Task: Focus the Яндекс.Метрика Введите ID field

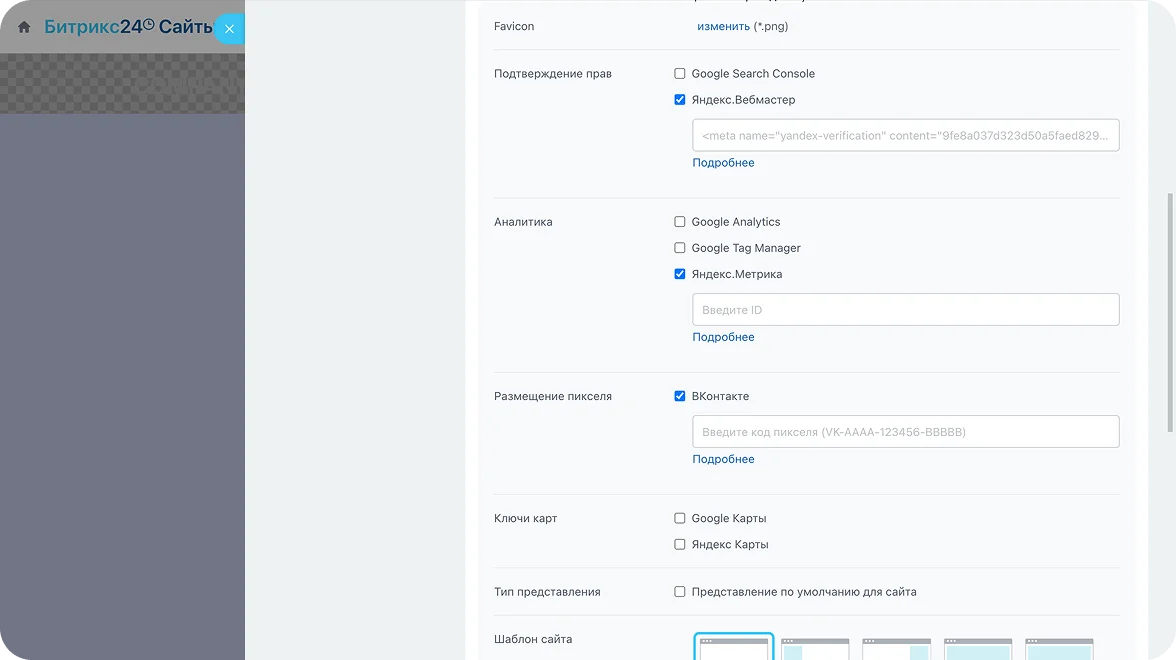Action: pos(905,310)
